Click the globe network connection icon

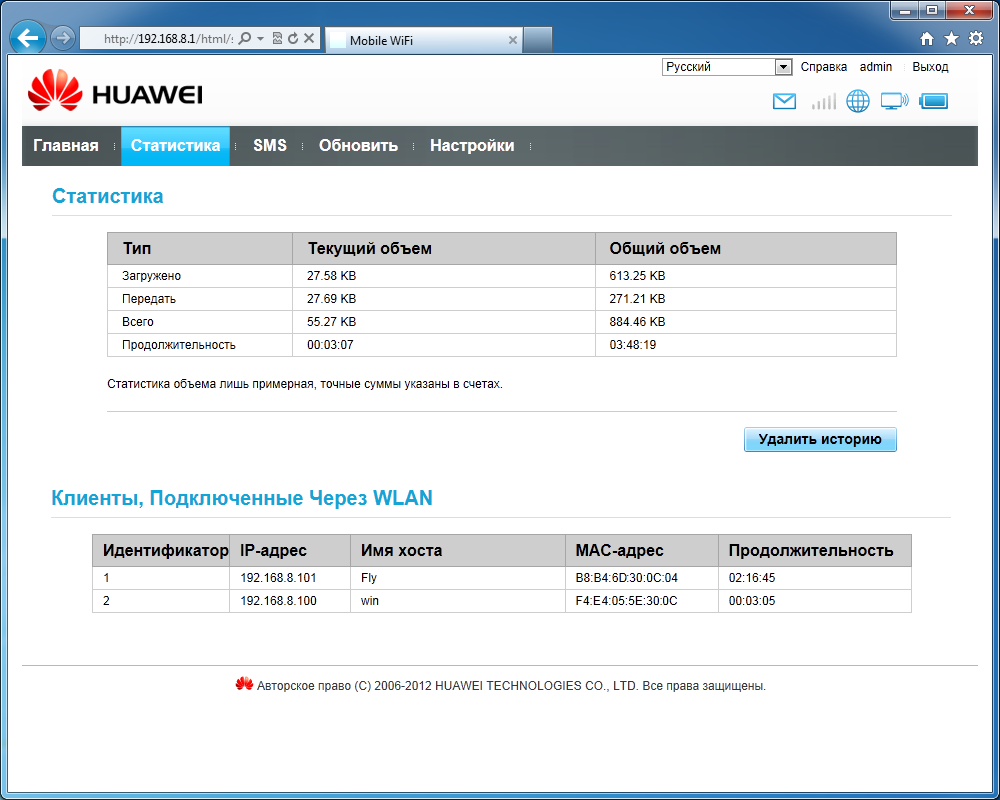pos(858,101)
